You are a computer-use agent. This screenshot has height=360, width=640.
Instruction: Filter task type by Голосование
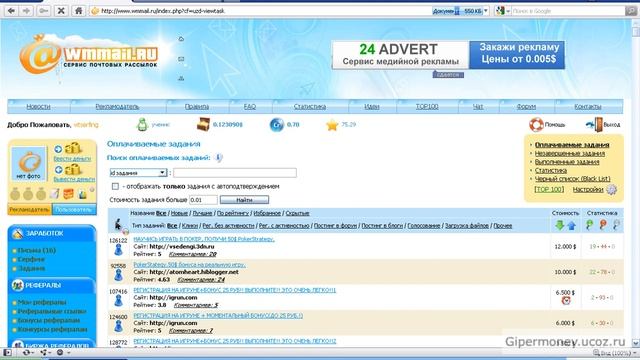tap(424, 225)
